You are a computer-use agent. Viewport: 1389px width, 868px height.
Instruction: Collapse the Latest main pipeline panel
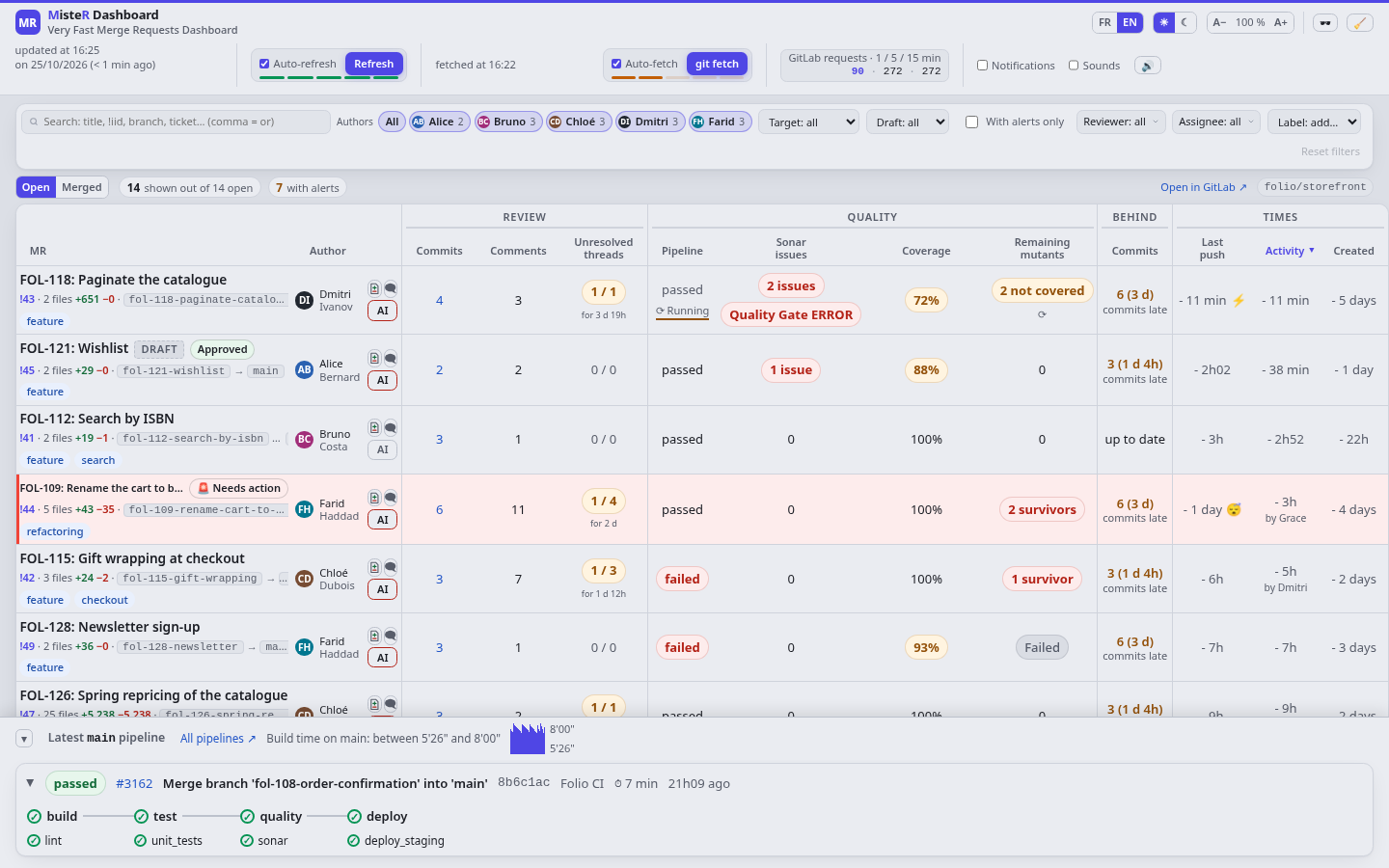[x=24, y=739]
